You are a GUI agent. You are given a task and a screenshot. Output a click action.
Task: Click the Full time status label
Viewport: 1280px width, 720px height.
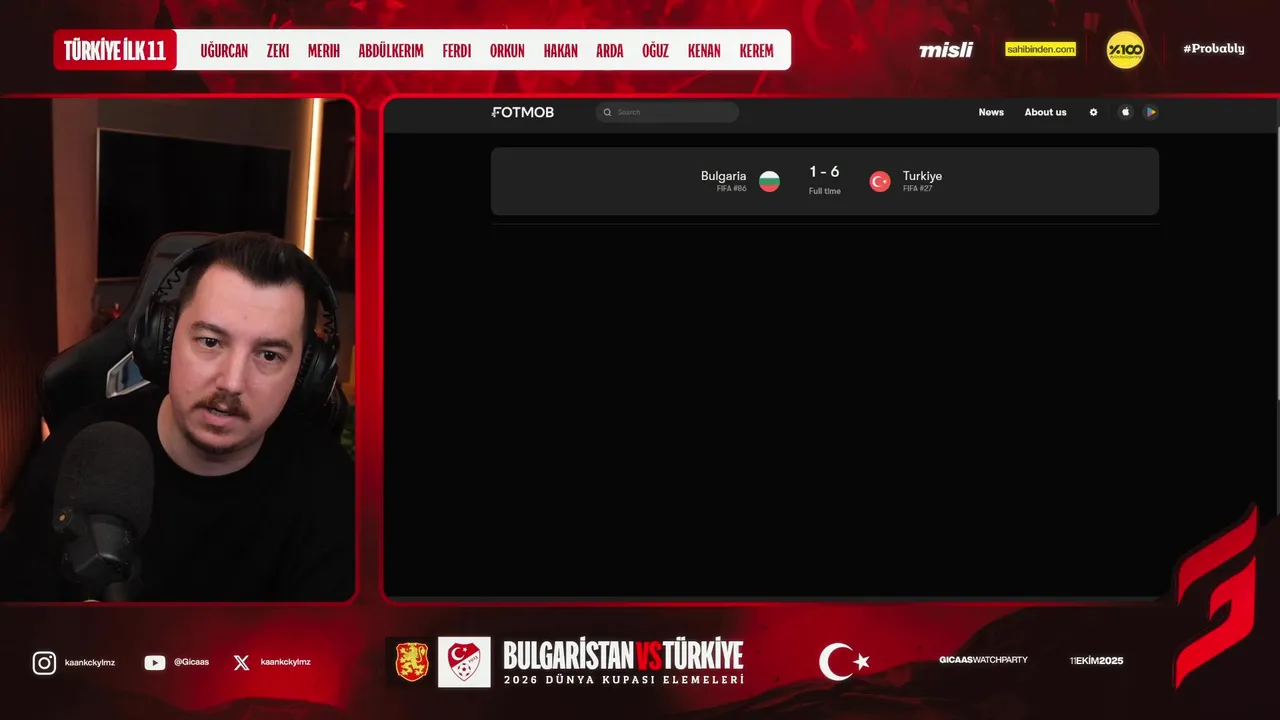tap(825, 191)
